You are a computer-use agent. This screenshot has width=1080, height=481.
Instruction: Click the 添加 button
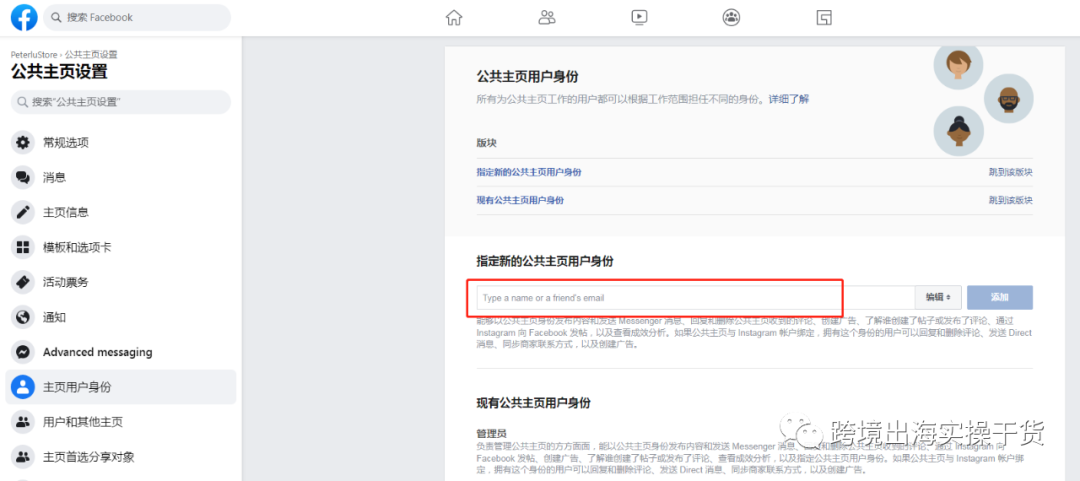tap(999, 298)
